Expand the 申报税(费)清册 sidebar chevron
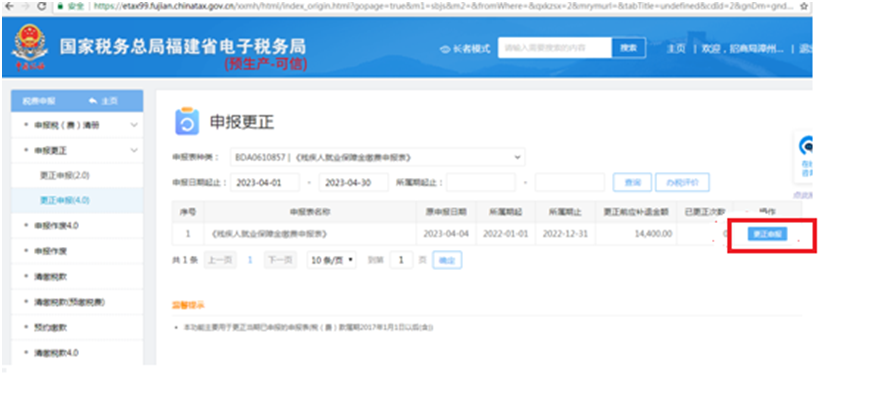 tap(134, 125)
